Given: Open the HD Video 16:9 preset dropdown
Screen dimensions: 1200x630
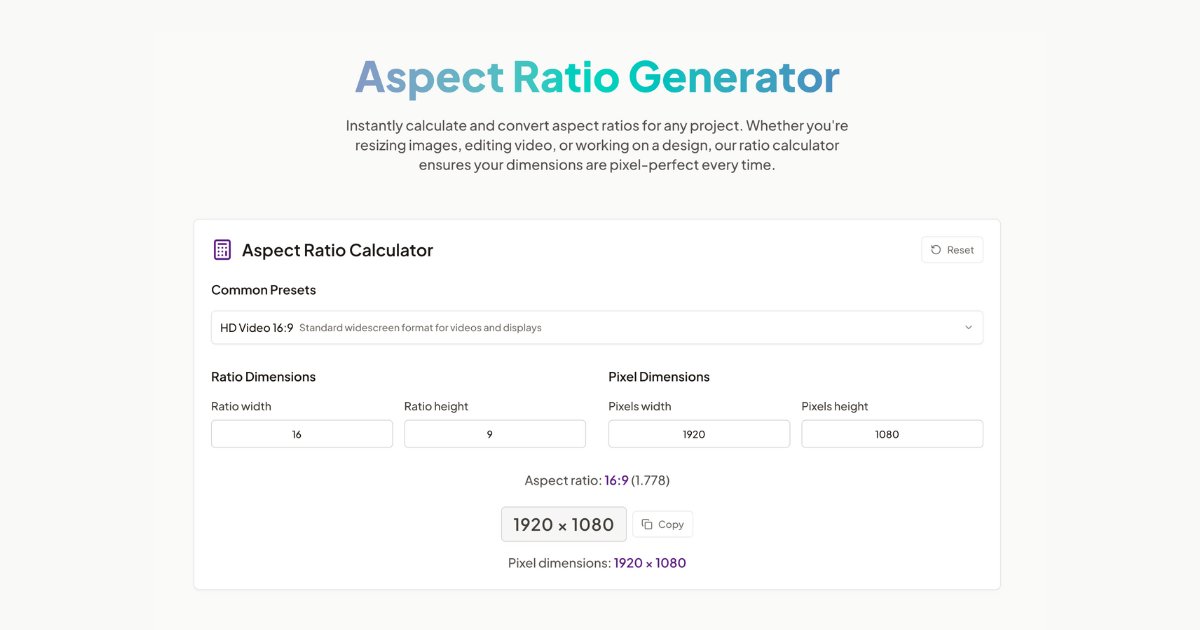Looking at the screenshot, I should point(596,328).
